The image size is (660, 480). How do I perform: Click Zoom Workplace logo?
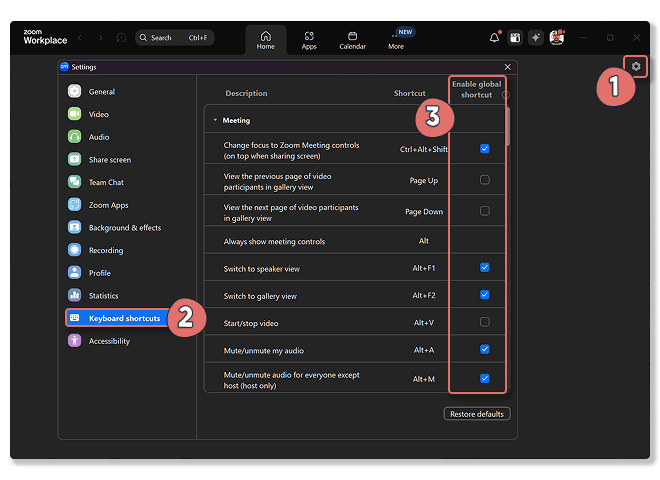coord(45,37)
